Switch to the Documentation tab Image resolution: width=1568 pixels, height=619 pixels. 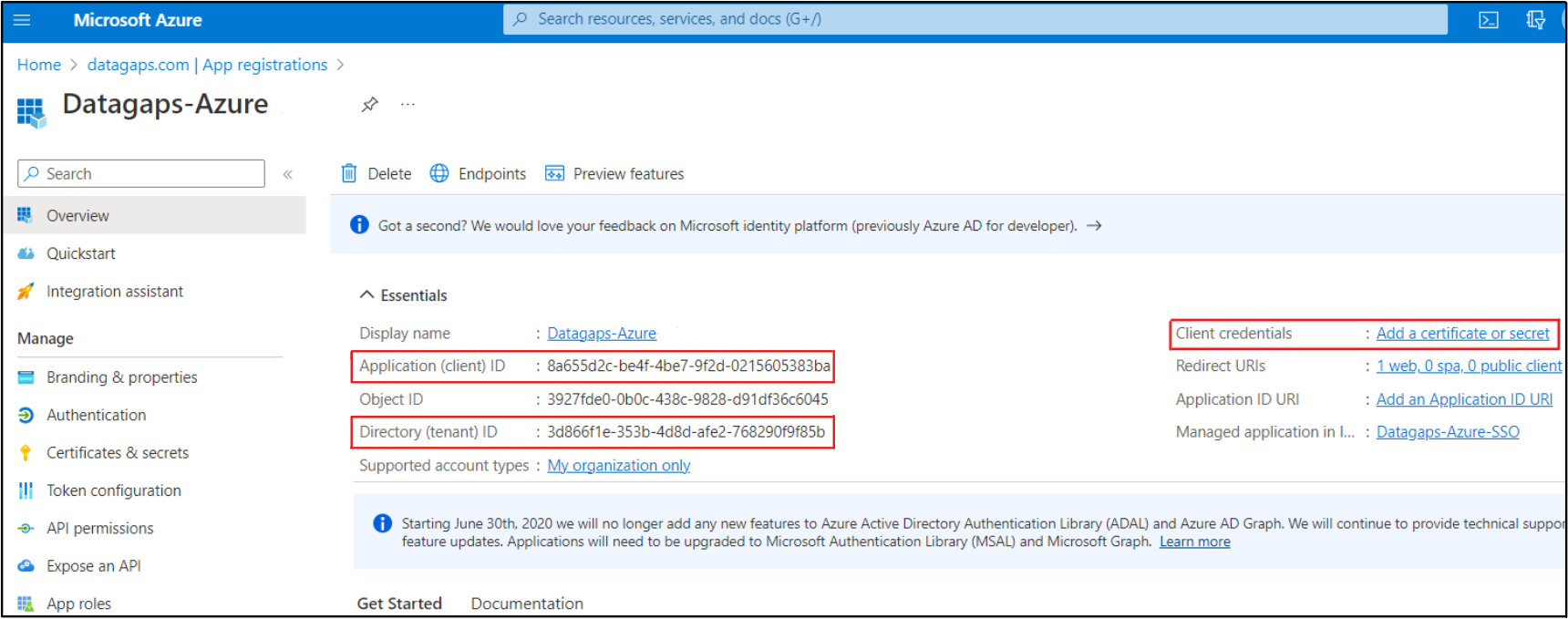point(527,604)
